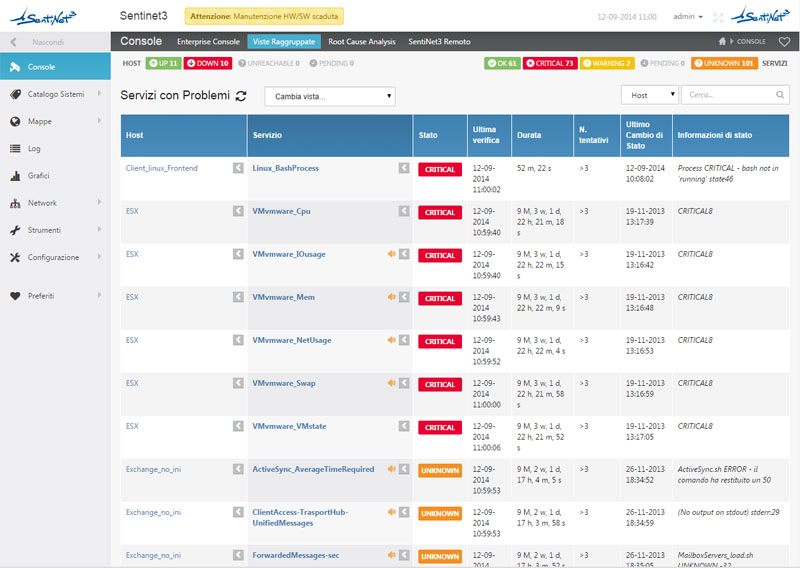The width and height of the screenshot is (800, 568).
Task: Click notification speaker icon for VMvmware_IOusage
Action: (x=392, y=254)
